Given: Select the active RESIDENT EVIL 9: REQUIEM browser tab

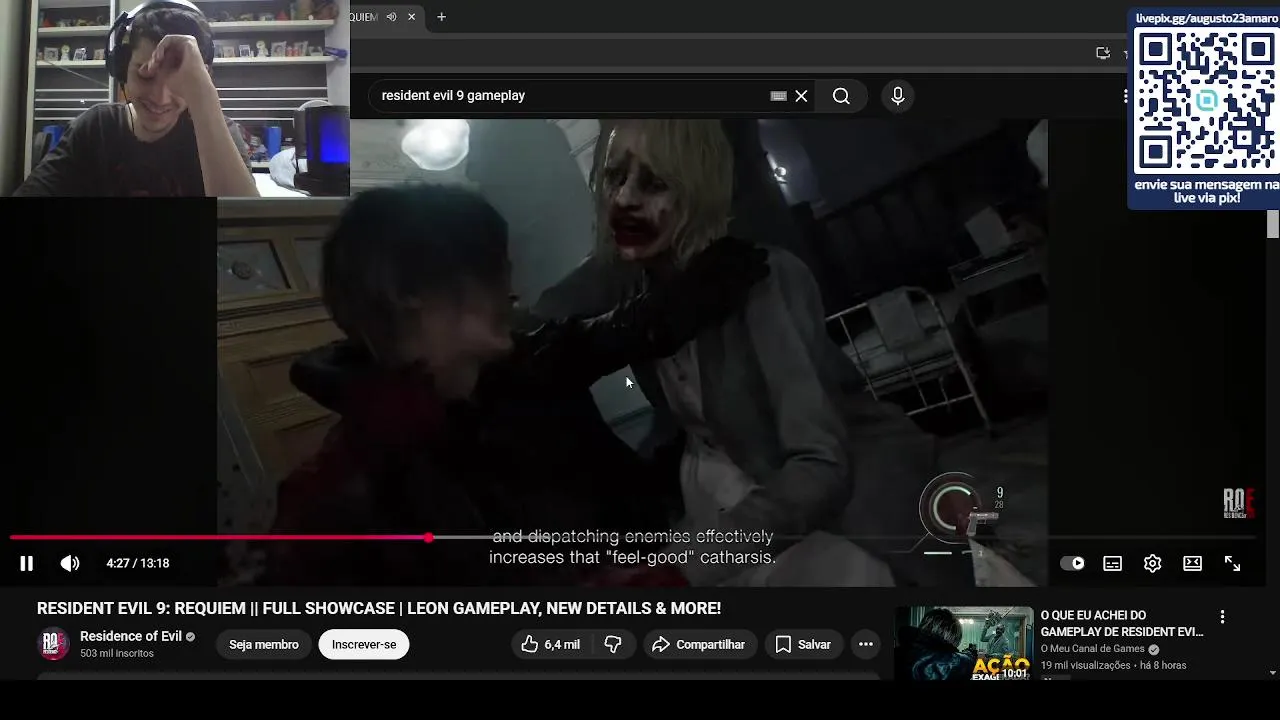Looking at the screenshot, I should click(385, 17).
